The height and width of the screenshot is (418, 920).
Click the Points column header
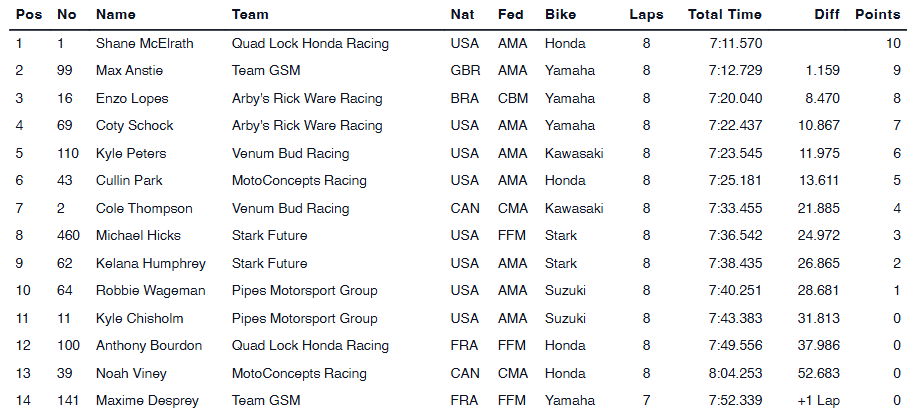877,15
